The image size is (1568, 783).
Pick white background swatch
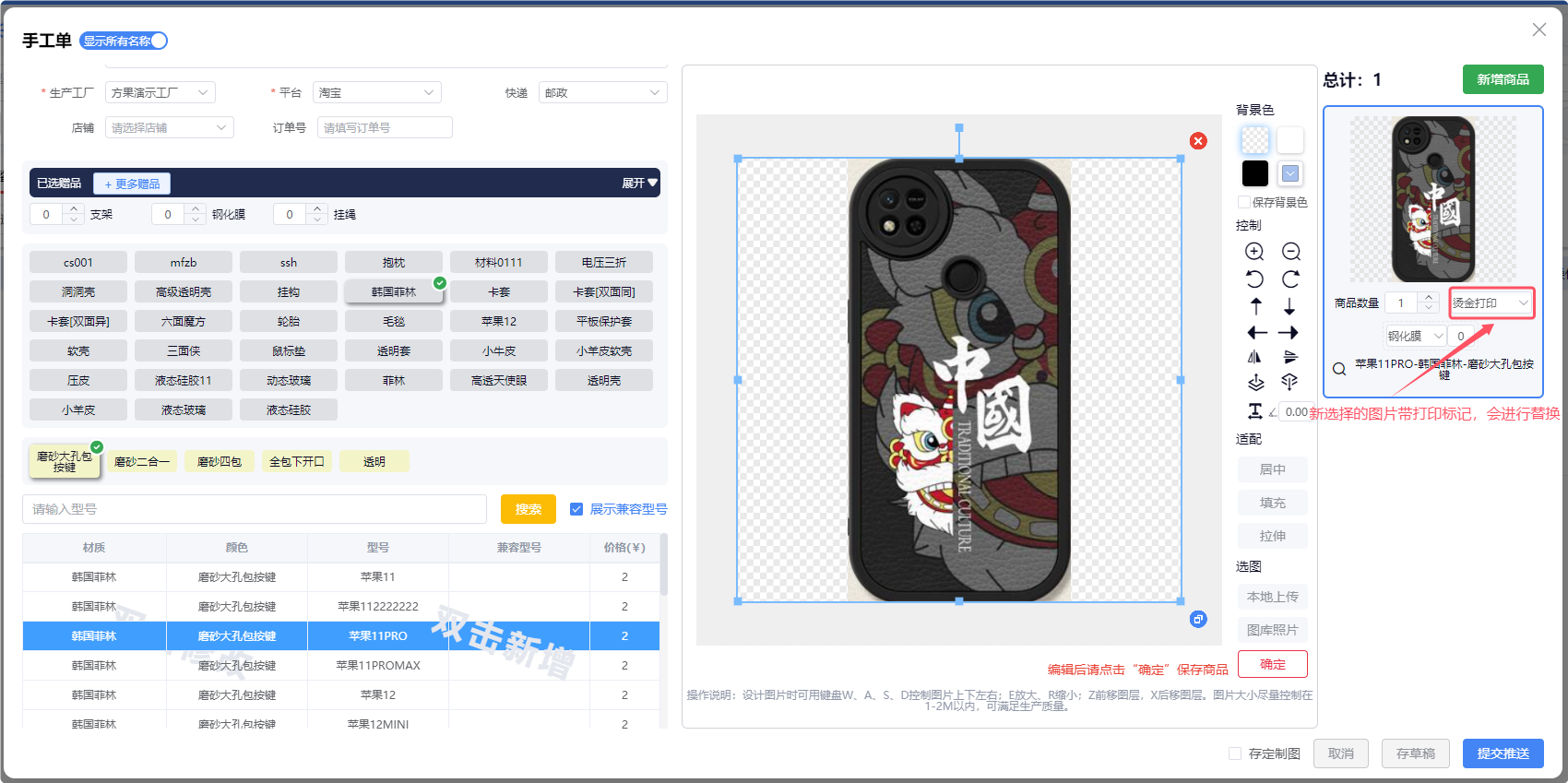pos(1290,140)
